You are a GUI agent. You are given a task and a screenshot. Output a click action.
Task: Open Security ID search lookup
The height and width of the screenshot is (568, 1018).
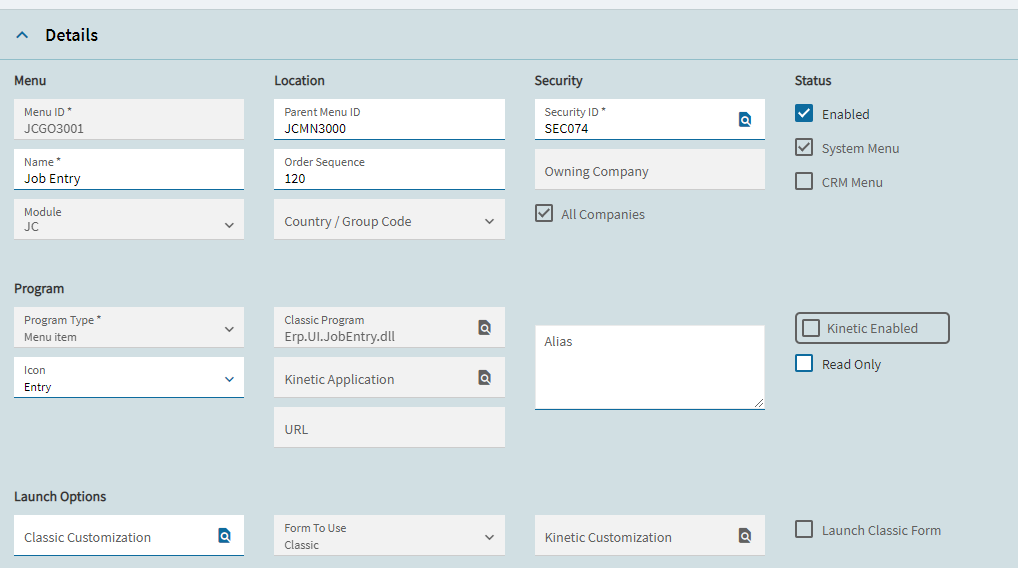[745, 119]
